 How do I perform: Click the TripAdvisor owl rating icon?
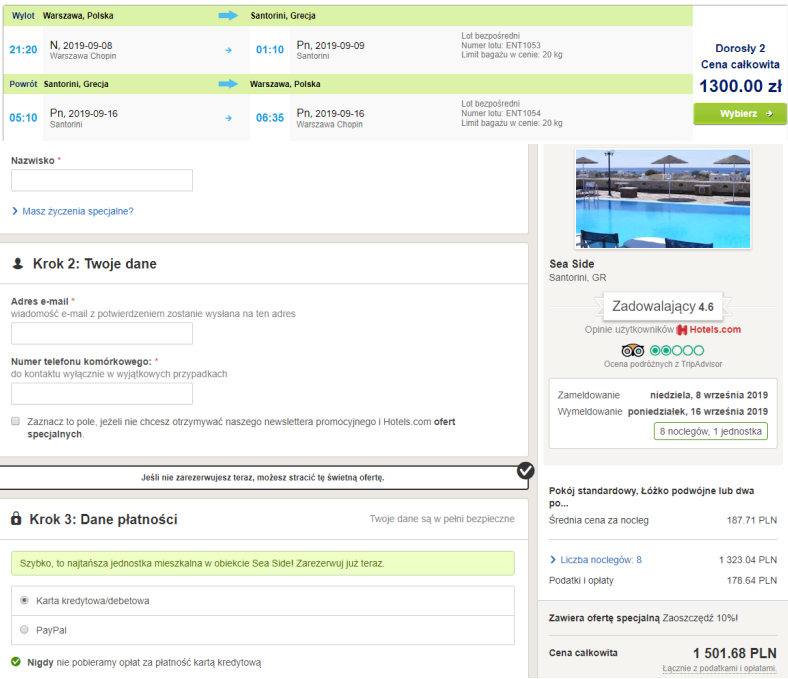click(x=632, y=350)
